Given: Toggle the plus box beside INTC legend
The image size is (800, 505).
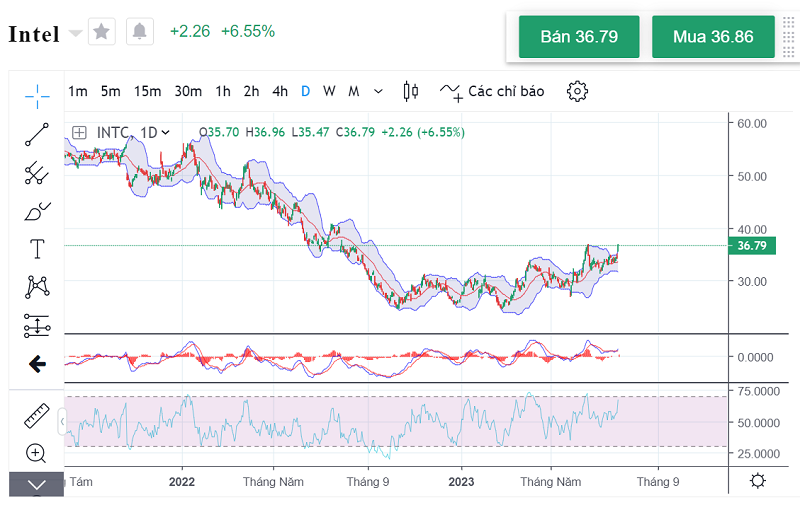Looking at the screenshot, I should [79, 132].
